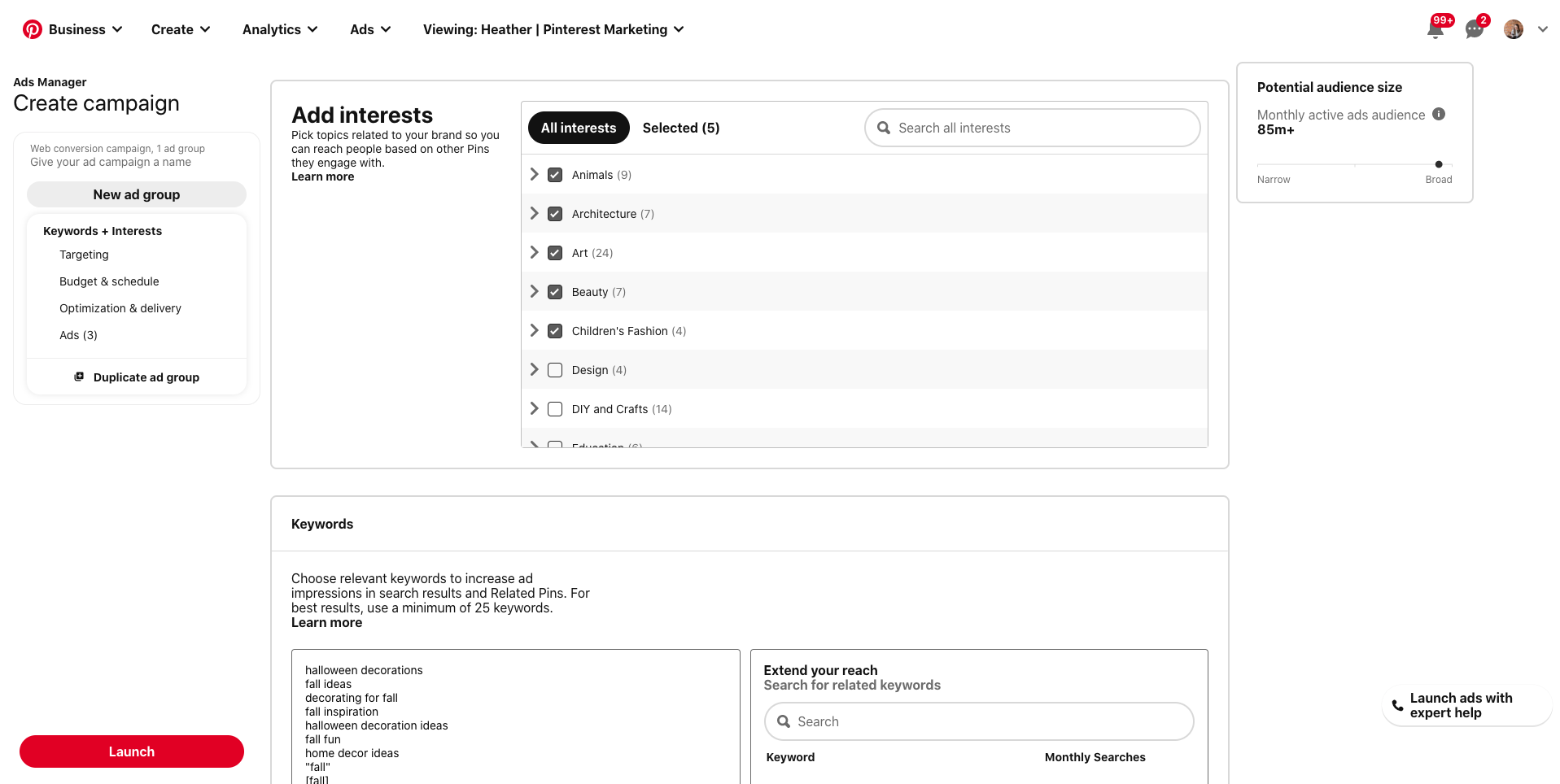Expand the Architecture interest category
The width and height of the screenshot is (1560, 784).
[535, 213]
